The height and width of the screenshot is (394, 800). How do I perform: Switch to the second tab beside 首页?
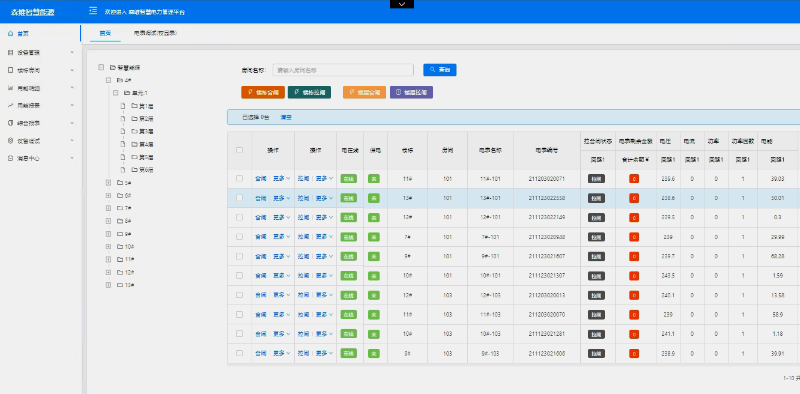155,33
